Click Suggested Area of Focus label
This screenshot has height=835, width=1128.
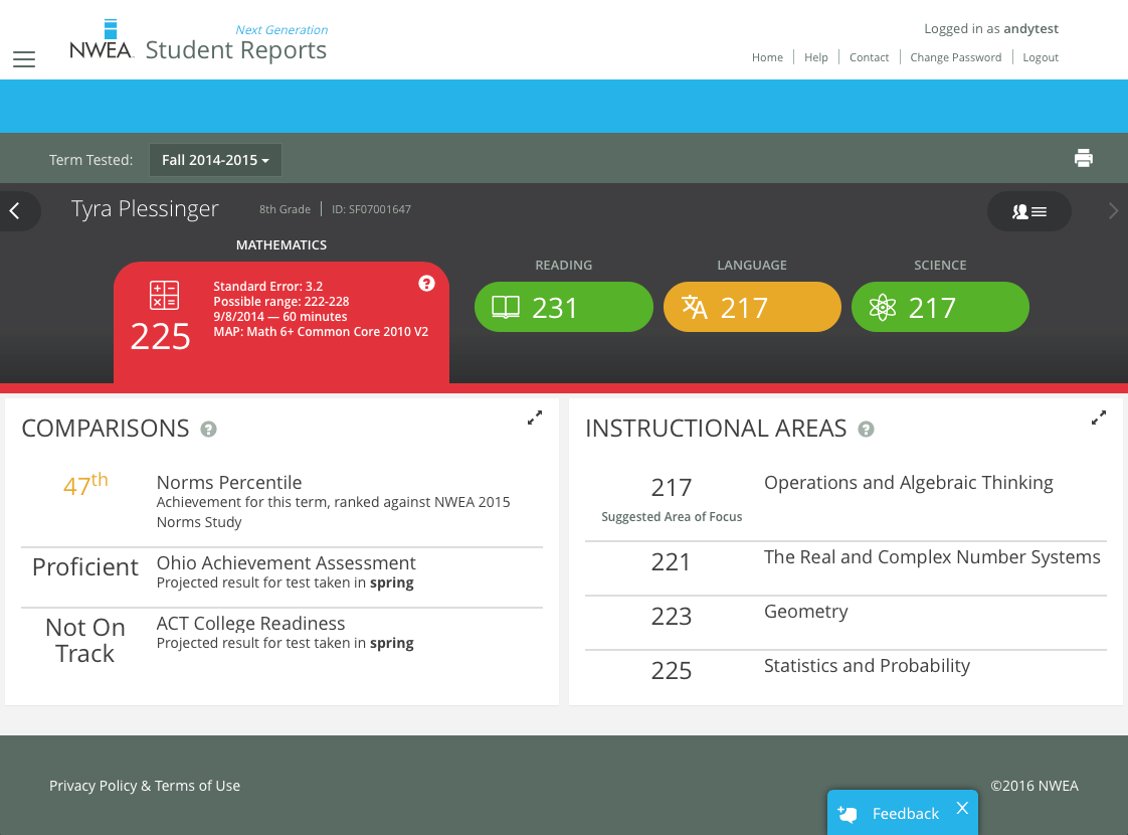(671, 516)
